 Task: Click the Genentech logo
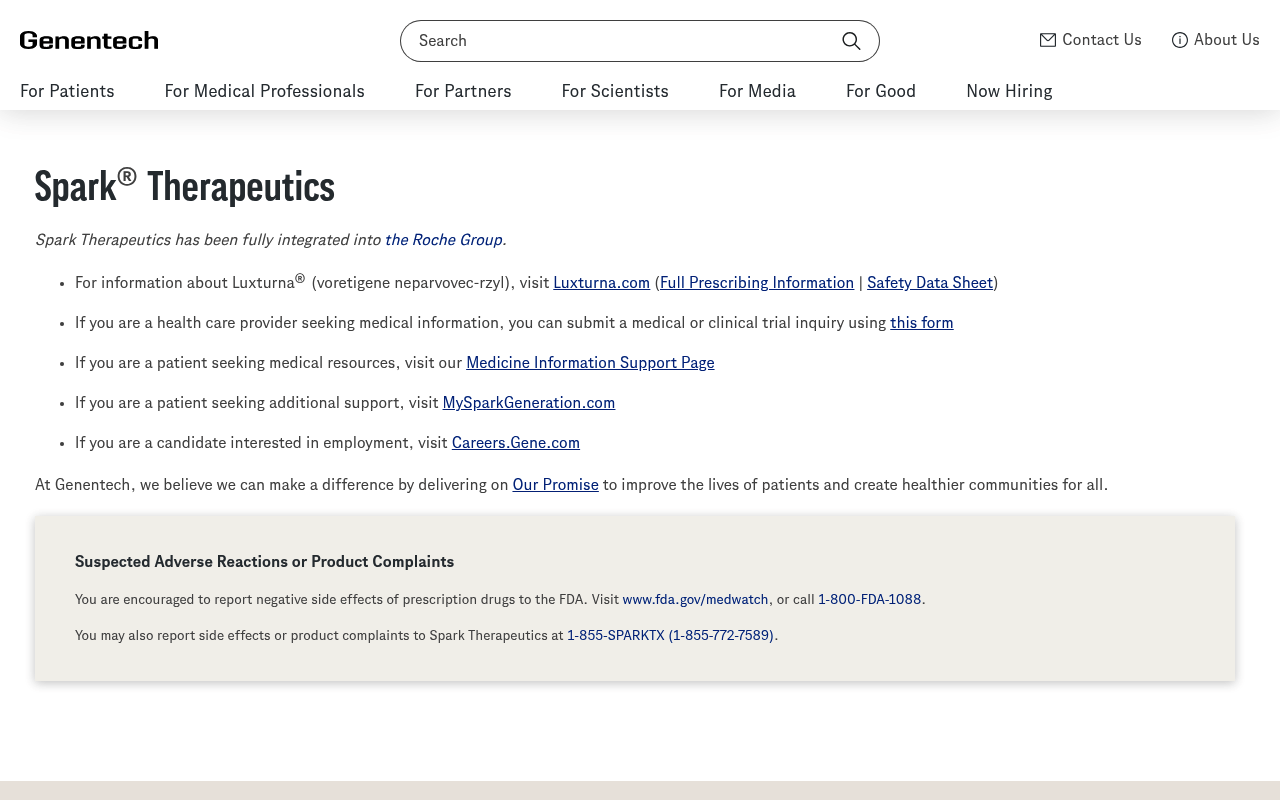[x=89, y=40]
